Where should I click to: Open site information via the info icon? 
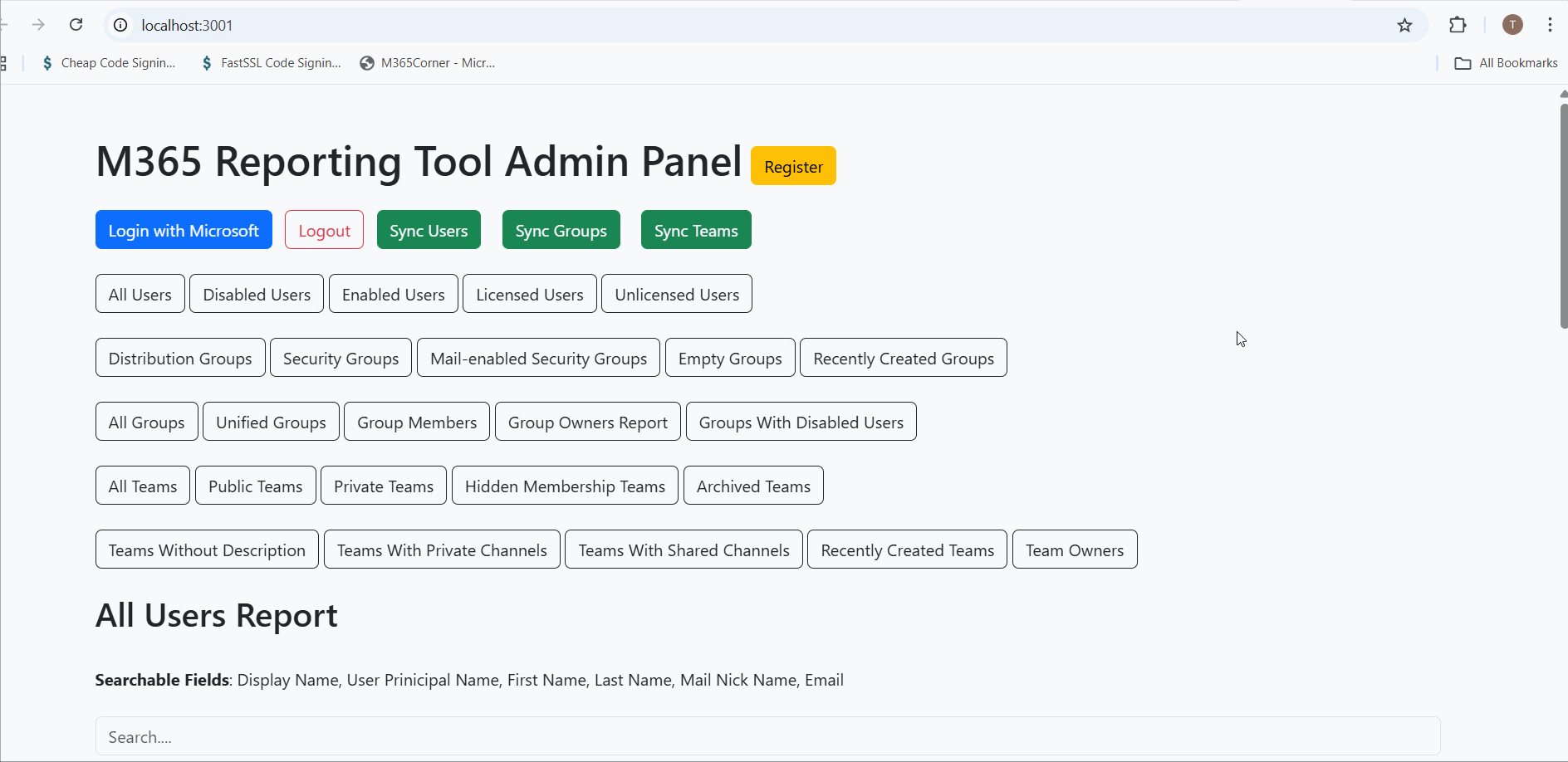click(x=120, y=25)
